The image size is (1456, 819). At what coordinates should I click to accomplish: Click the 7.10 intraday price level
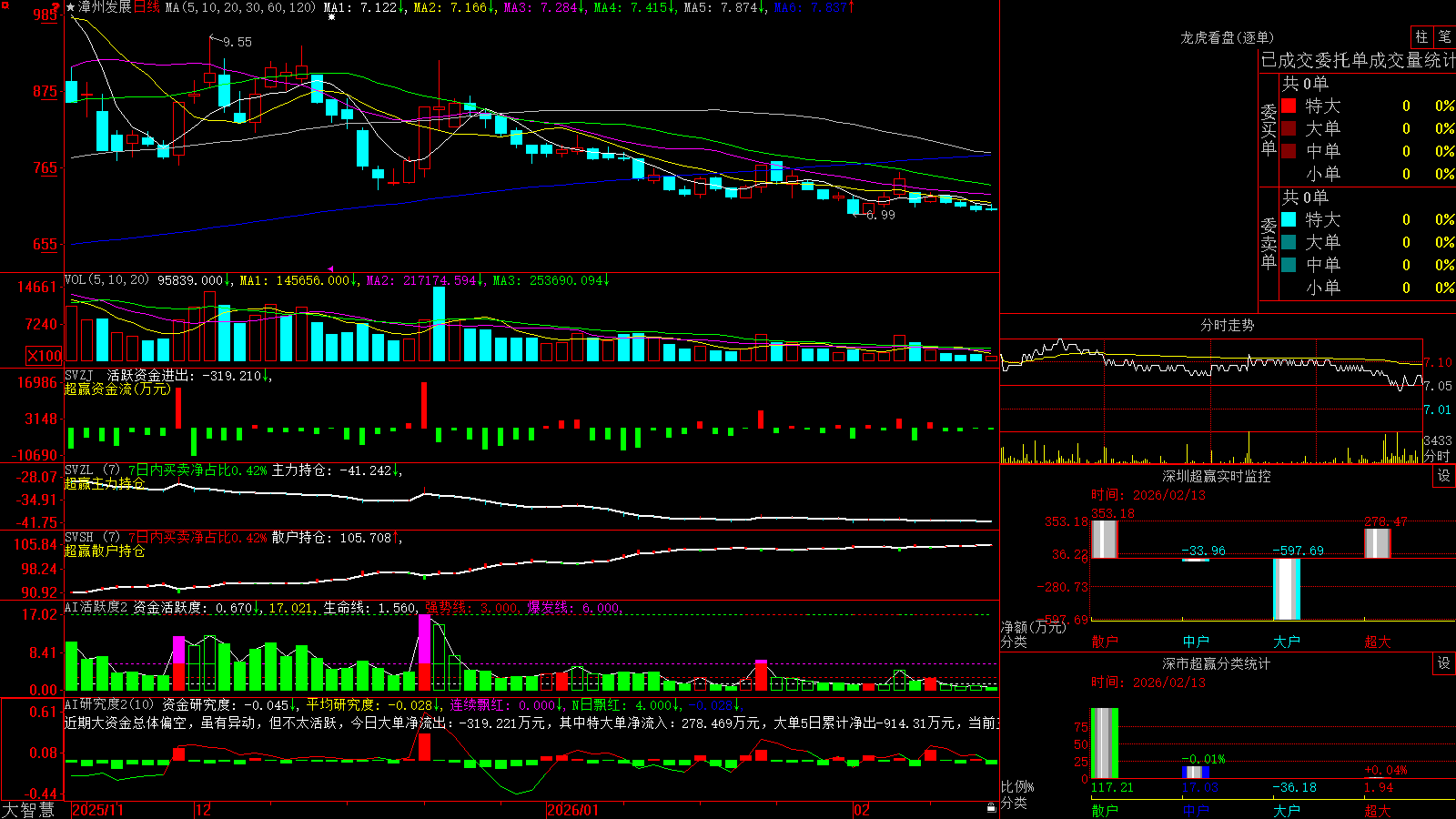(1438, 362)
